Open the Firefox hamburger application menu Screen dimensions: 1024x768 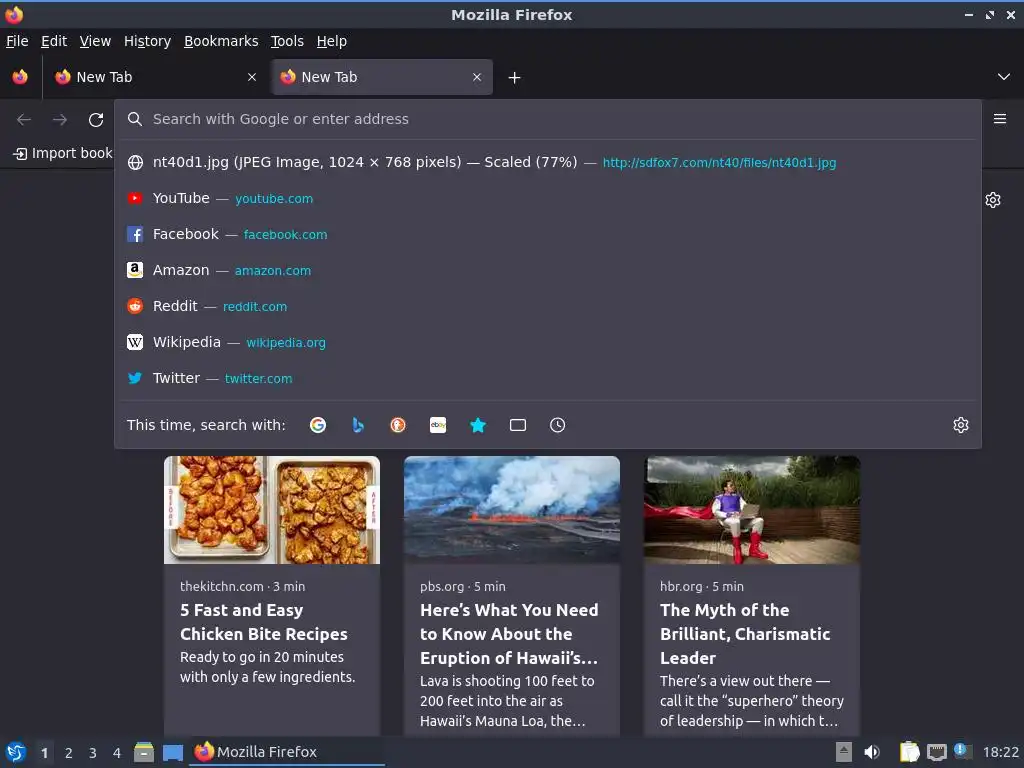click(x=1000, y=119)
